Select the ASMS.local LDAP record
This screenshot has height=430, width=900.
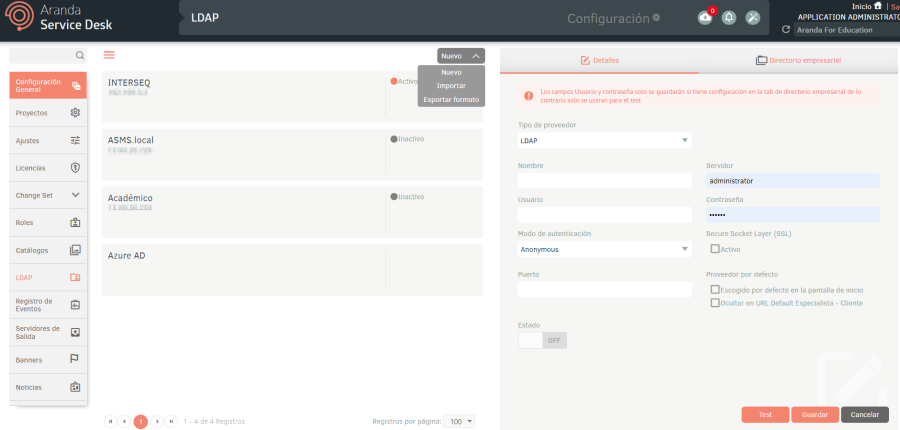(x=292, y=154)
